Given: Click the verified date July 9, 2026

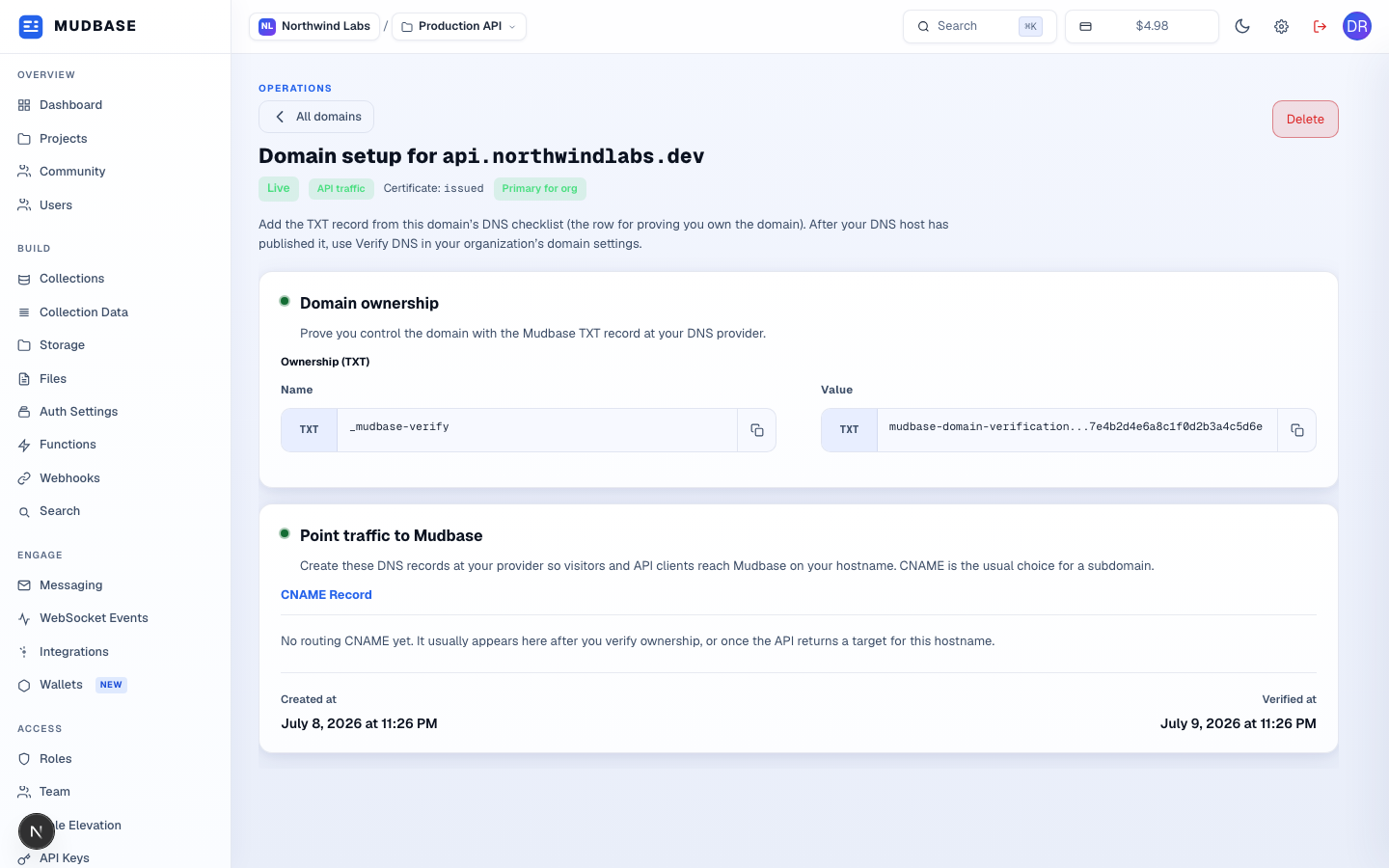Looking at the screenshot, I should pos(1239,724).
